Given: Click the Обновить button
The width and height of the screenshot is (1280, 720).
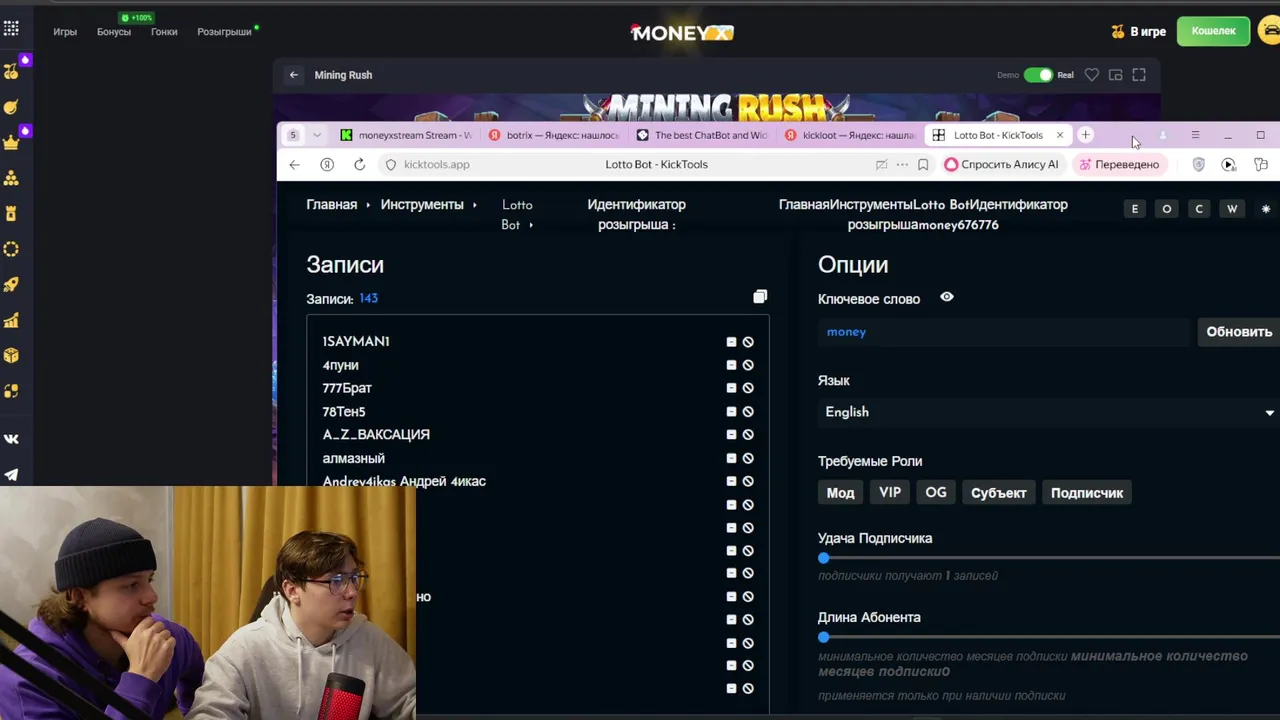Looking at the screenshot, I should point(1239,332).
